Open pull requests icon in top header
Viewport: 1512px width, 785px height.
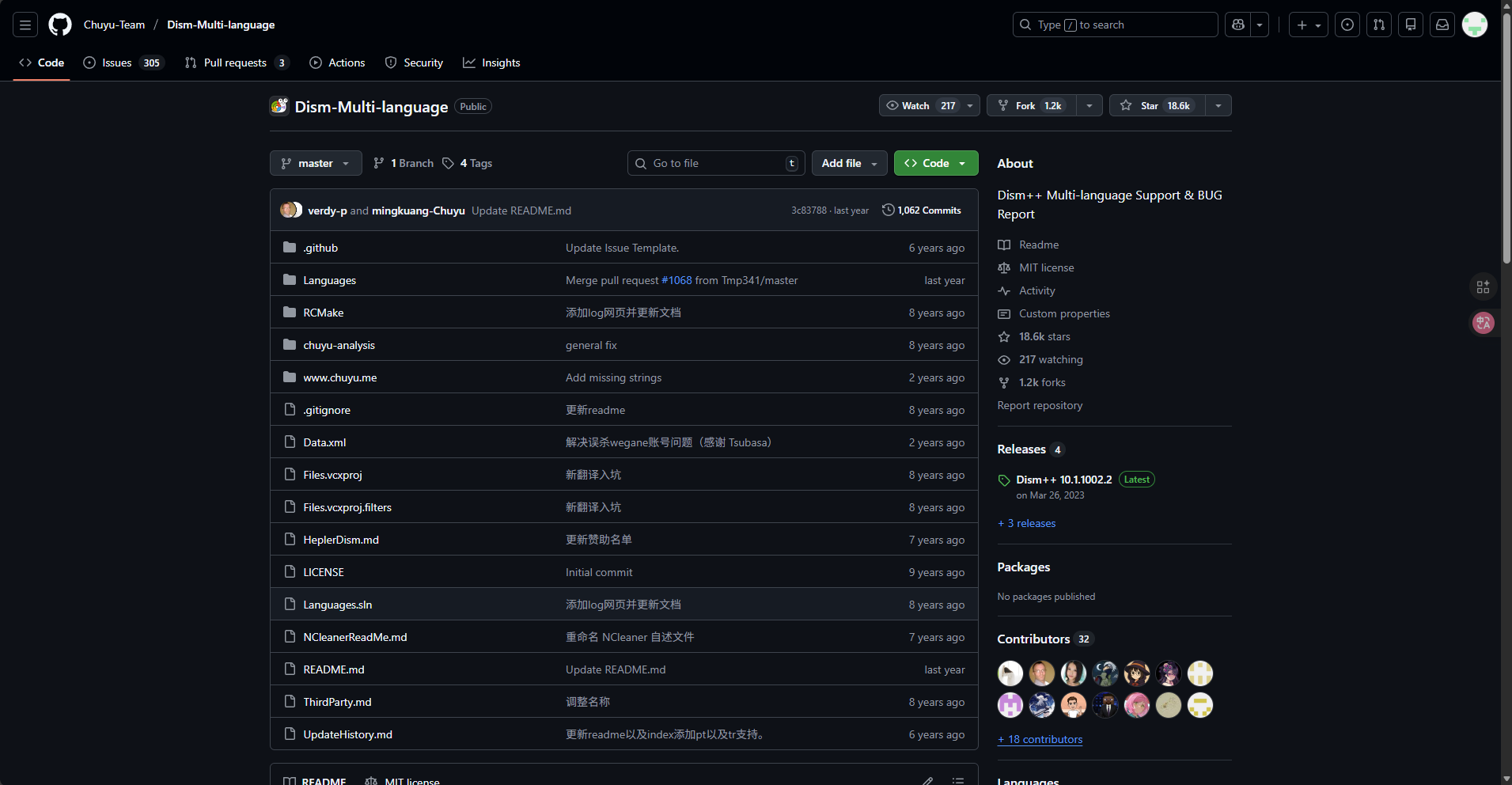click(x=1379, y=25)
